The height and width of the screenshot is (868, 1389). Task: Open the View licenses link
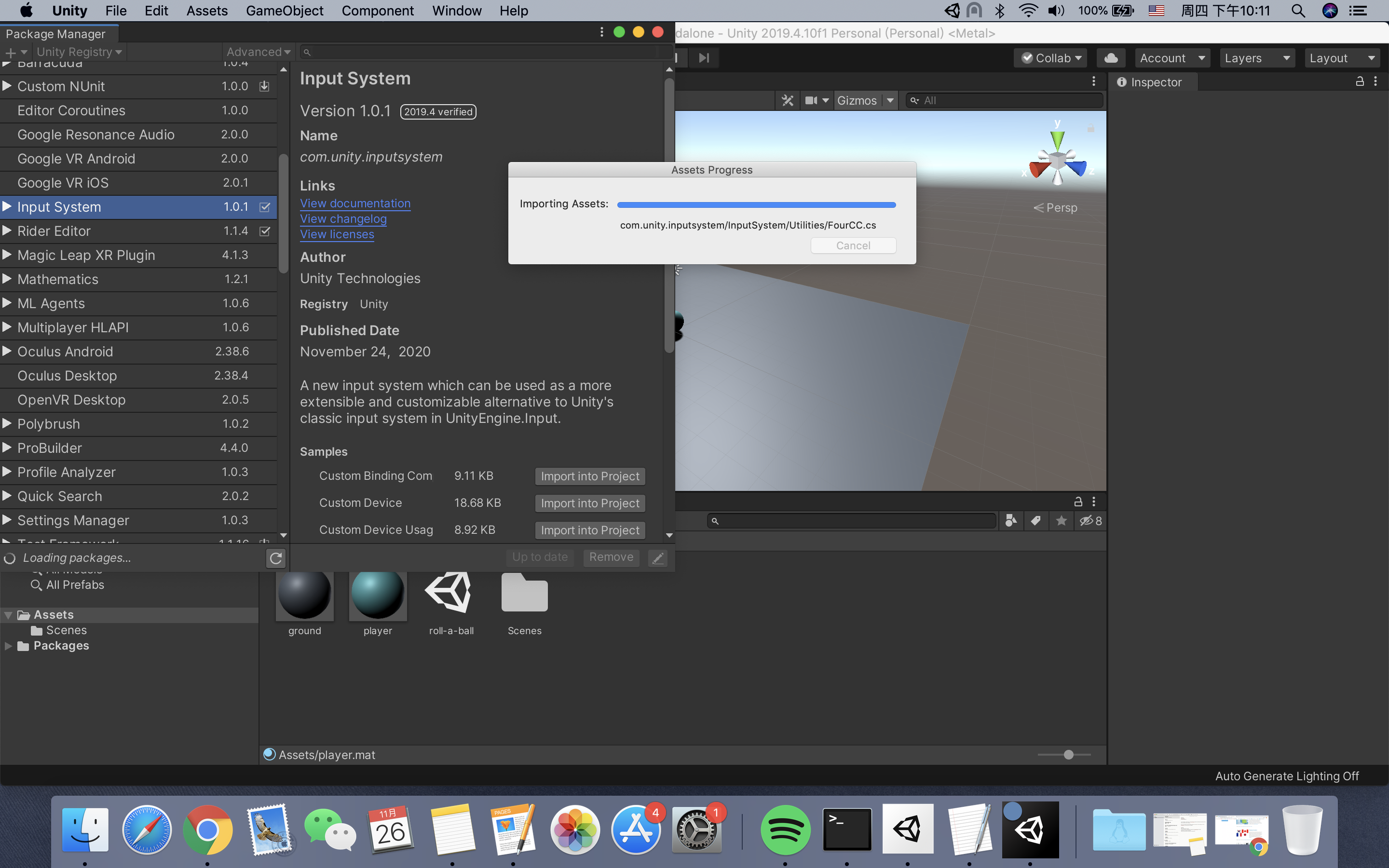pos(337,234)
